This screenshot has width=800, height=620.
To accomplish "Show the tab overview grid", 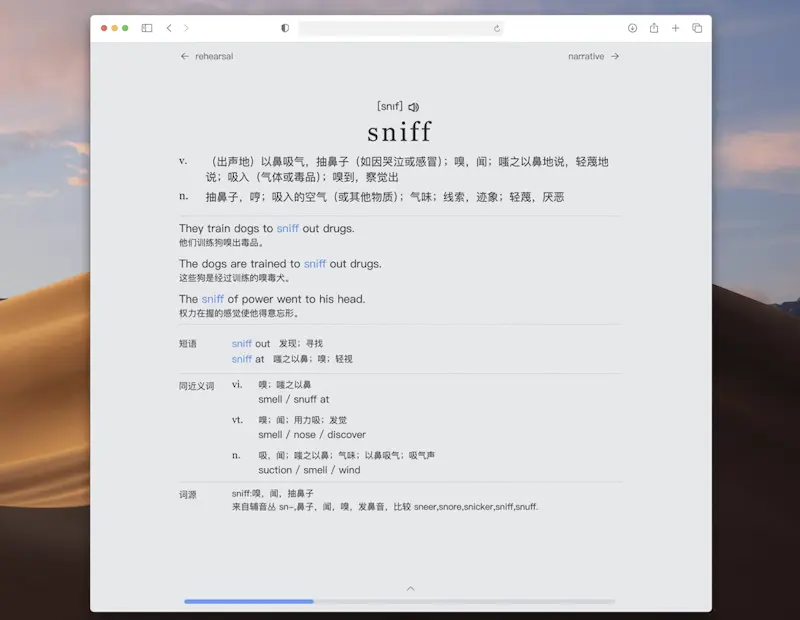I will tap(698, 28).
